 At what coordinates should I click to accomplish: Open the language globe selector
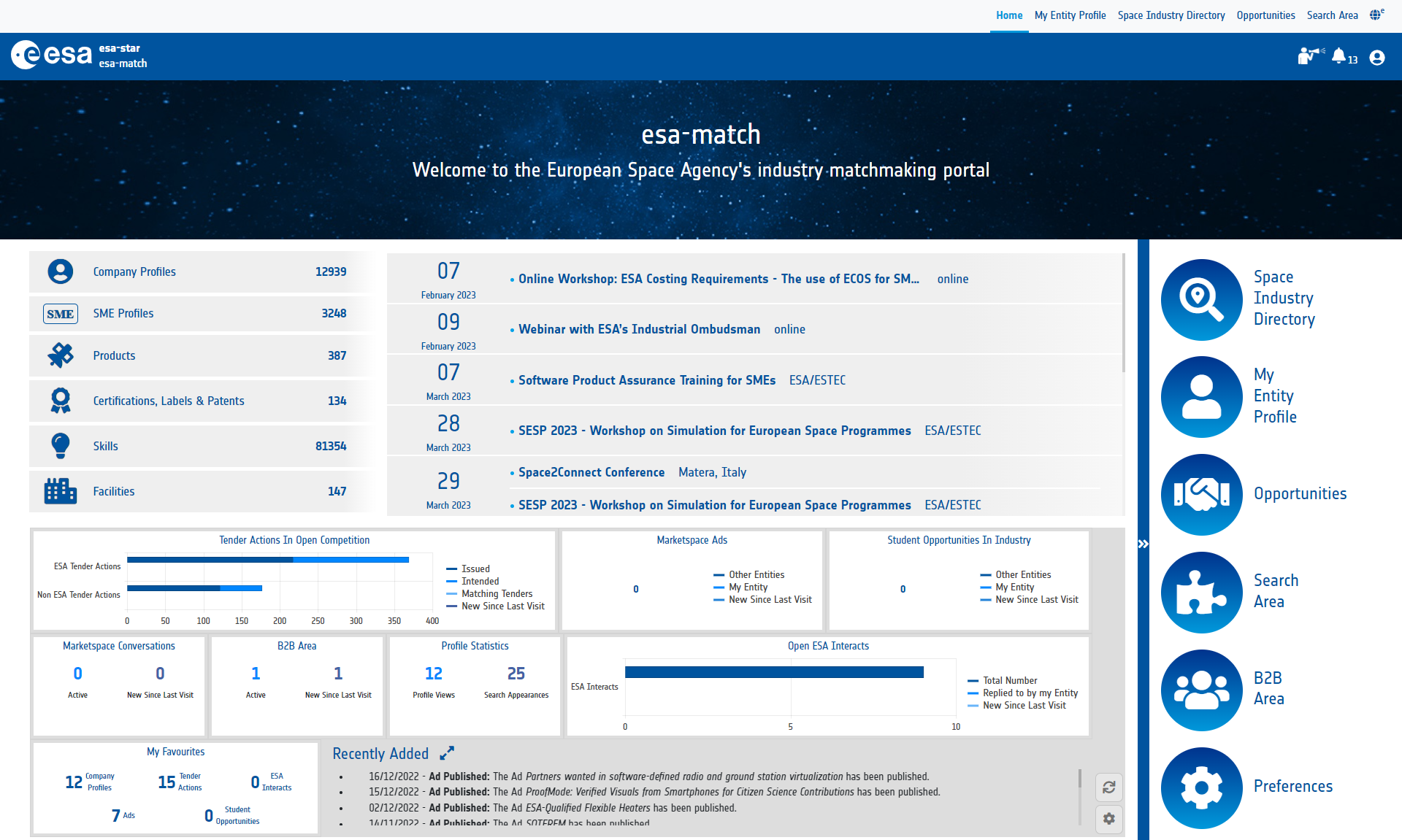(x=1376, y=14)
